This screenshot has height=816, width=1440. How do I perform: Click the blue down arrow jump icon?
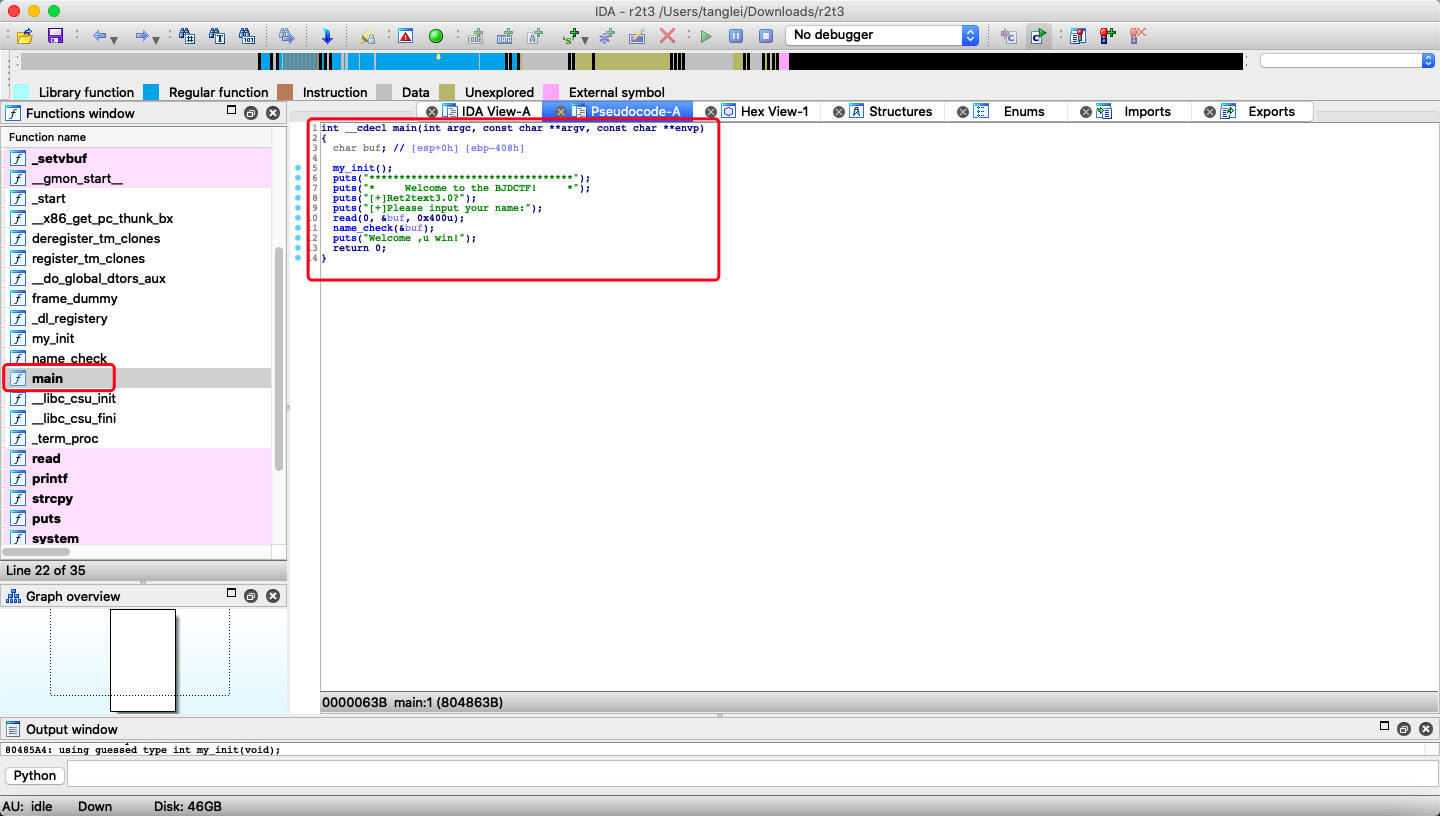tap(327, 36)
